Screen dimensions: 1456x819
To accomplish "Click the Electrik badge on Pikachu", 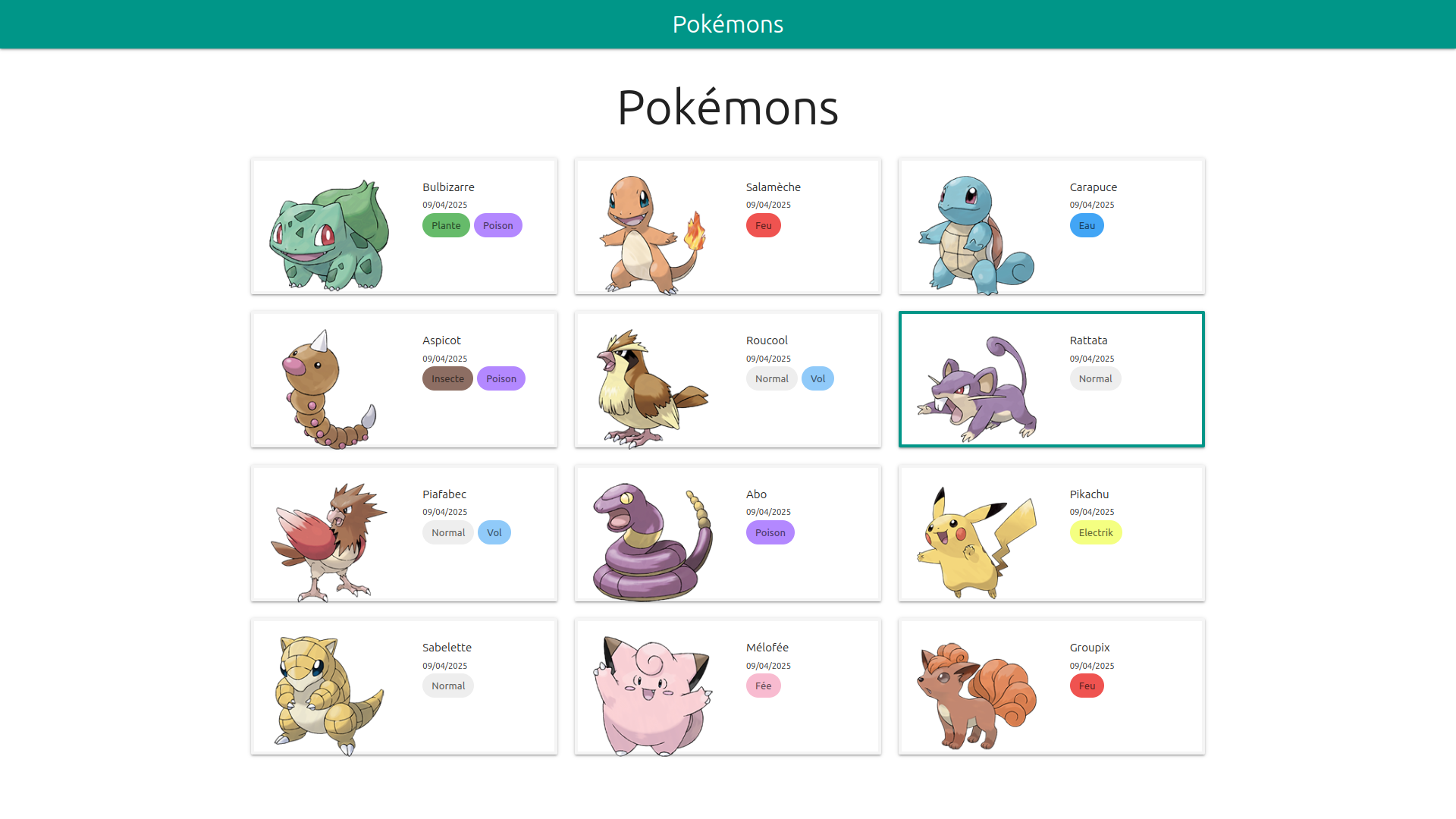I will (x=1096, y=532).
